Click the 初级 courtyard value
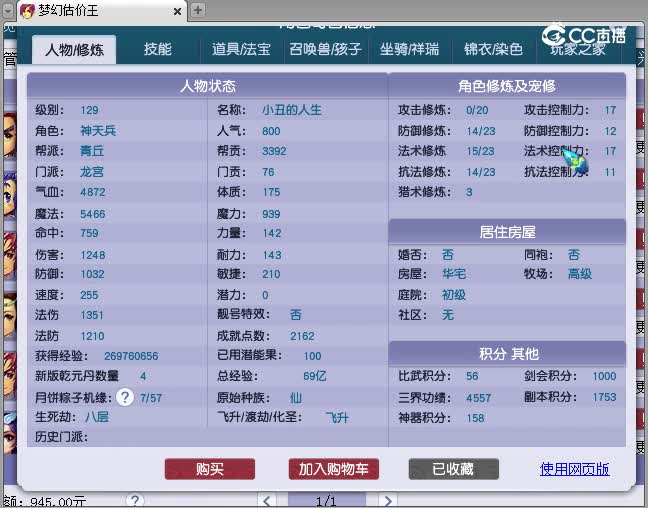The height and width of the screenshot is (508, 648). (x=454, y=295)
